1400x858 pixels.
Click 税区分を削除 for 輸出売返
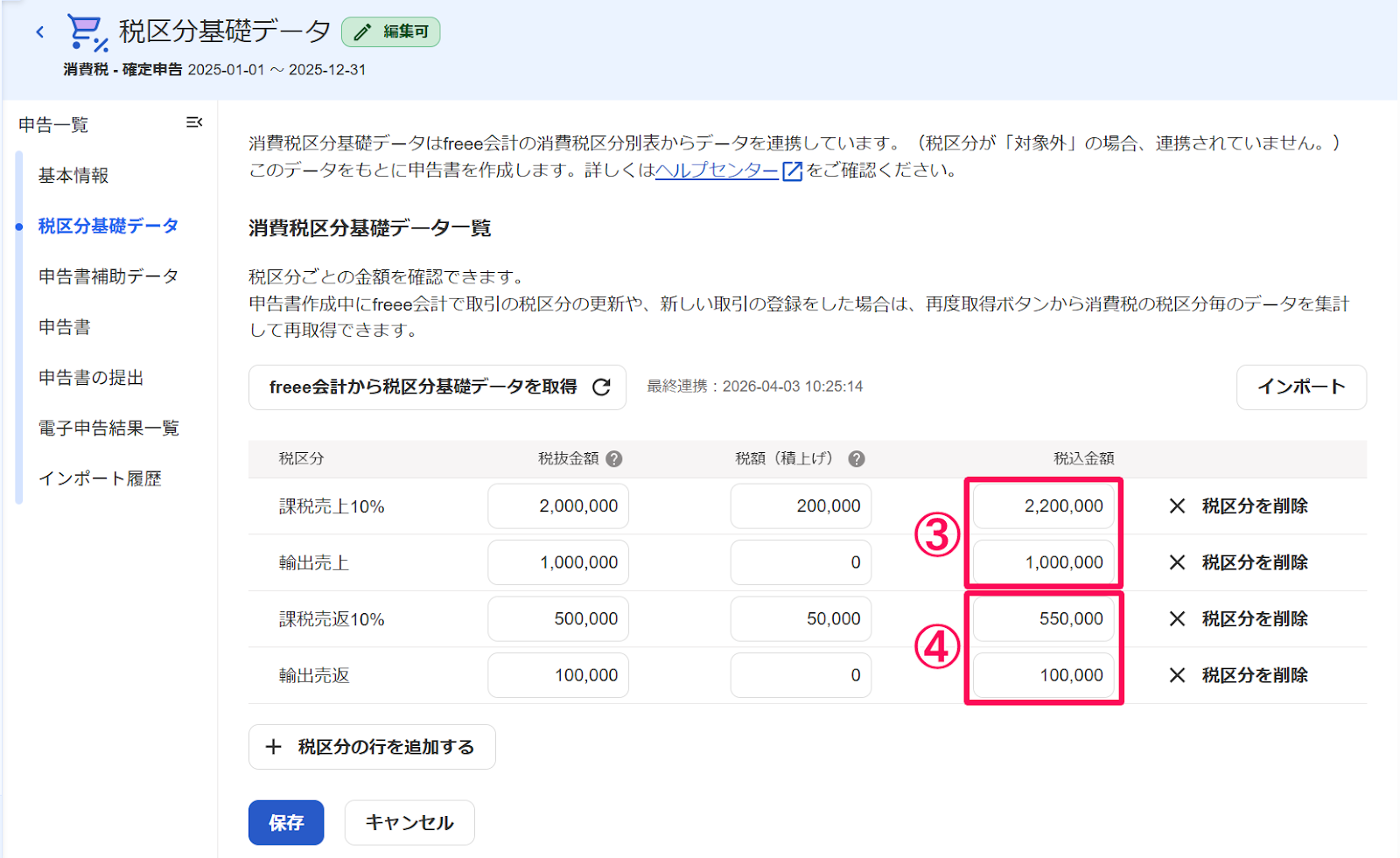tap(1255, 675)
